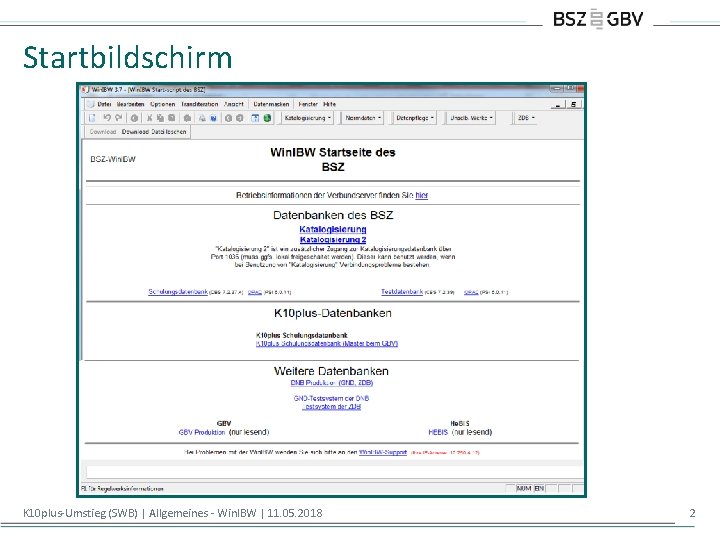Image resolution: width=720 pixels, height=540 pixels.
Task: Click the new document icon in the toolbar
Action: 92,118
